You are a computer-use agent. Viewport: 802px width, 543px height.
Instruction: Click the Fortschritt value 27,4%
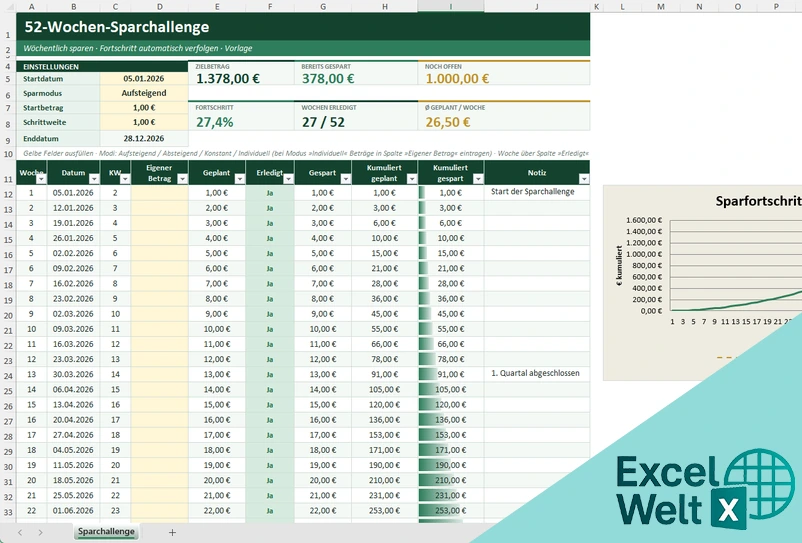click(214, 122)
